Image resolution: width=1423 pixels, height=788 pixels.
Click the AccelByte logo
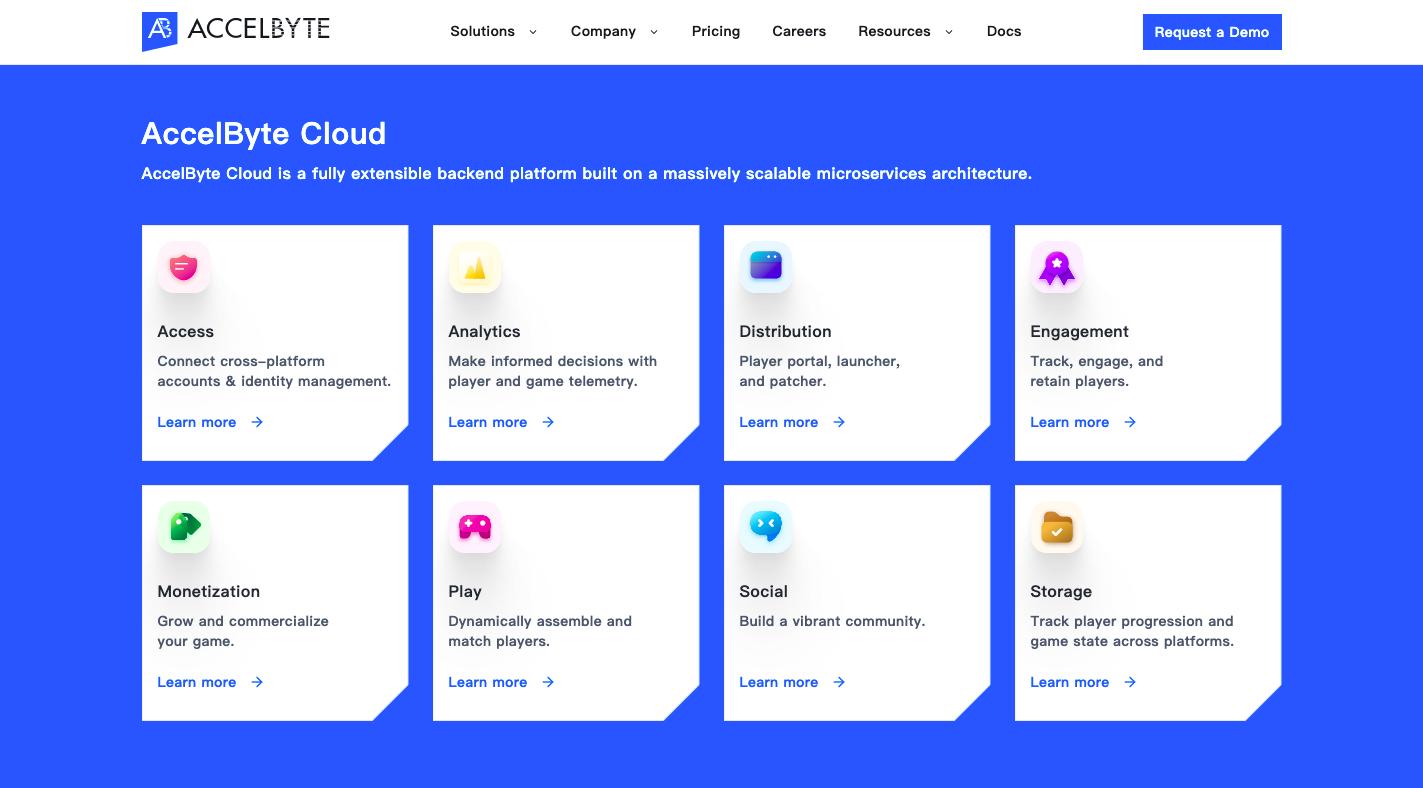[236, 31]
